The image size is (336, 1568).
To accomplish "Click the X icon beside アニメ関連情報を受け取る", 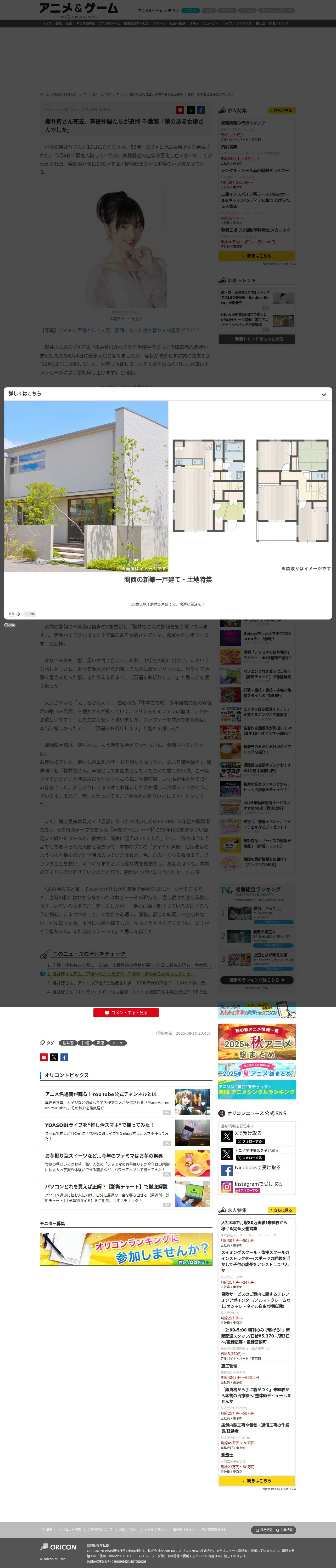I will tap(227, 1154).
